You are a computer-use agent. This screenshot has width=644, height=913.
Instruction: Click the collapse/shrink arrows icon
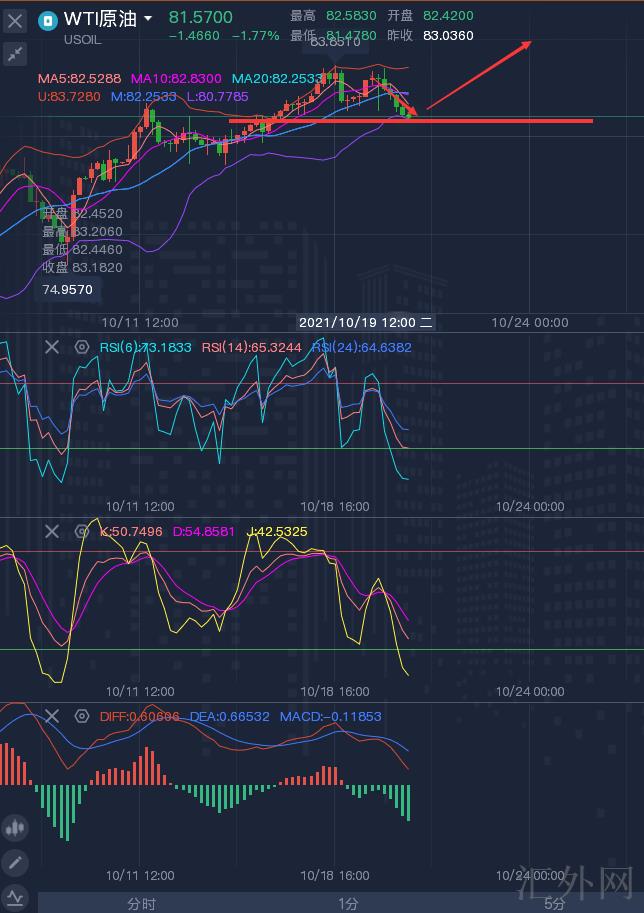15,53
